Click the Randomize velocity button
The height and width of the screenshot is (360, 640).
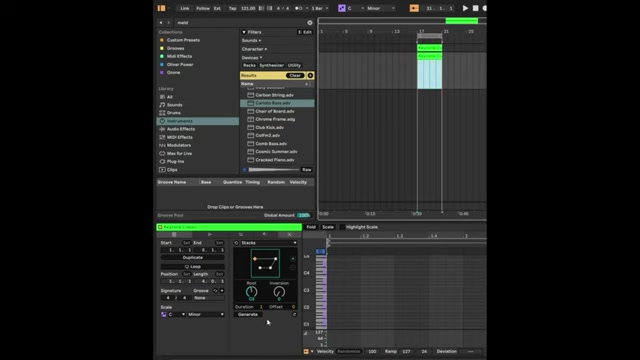click(349, 351)
